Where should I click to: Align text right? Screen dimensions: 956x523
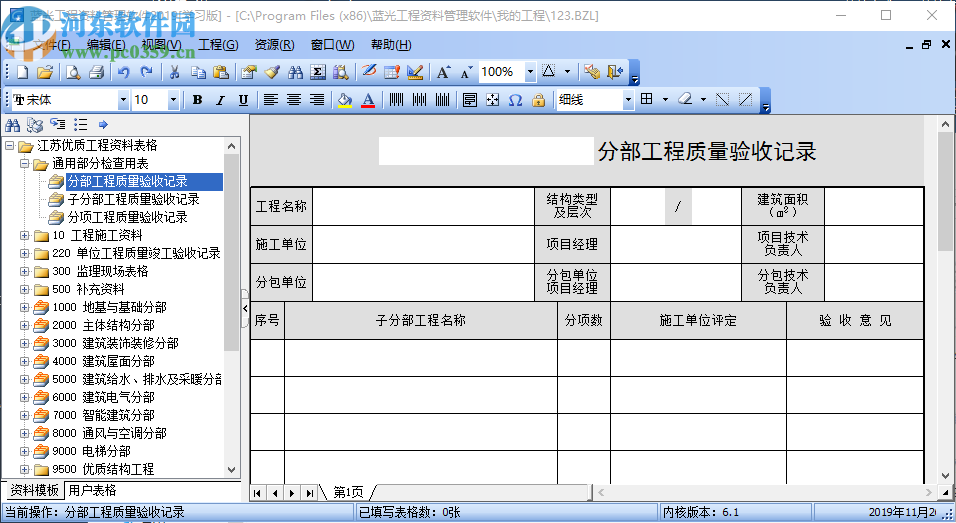pos(317,100)
